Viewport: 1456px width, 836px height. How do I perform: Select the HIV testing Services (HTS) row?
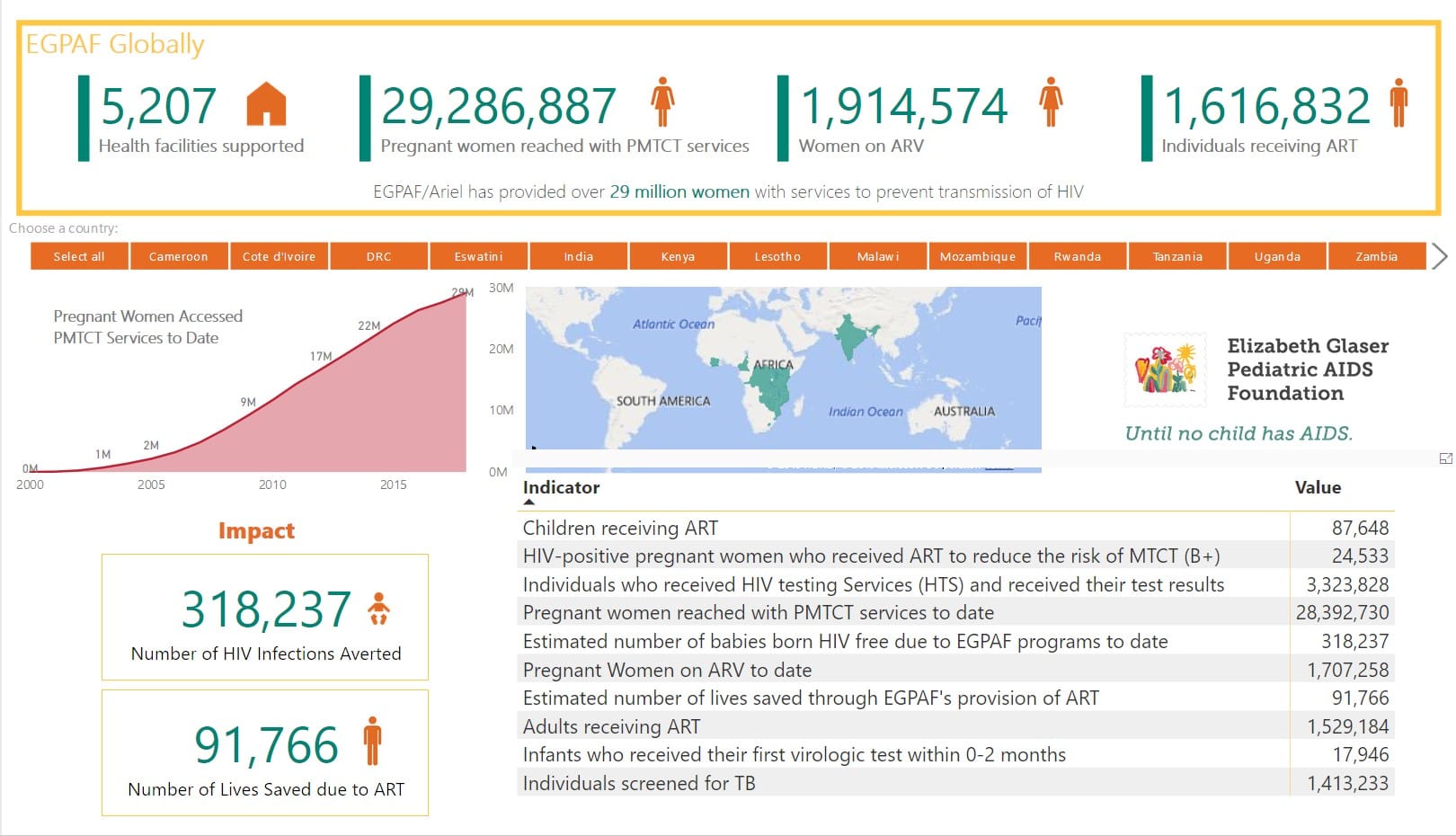(955, 584)
